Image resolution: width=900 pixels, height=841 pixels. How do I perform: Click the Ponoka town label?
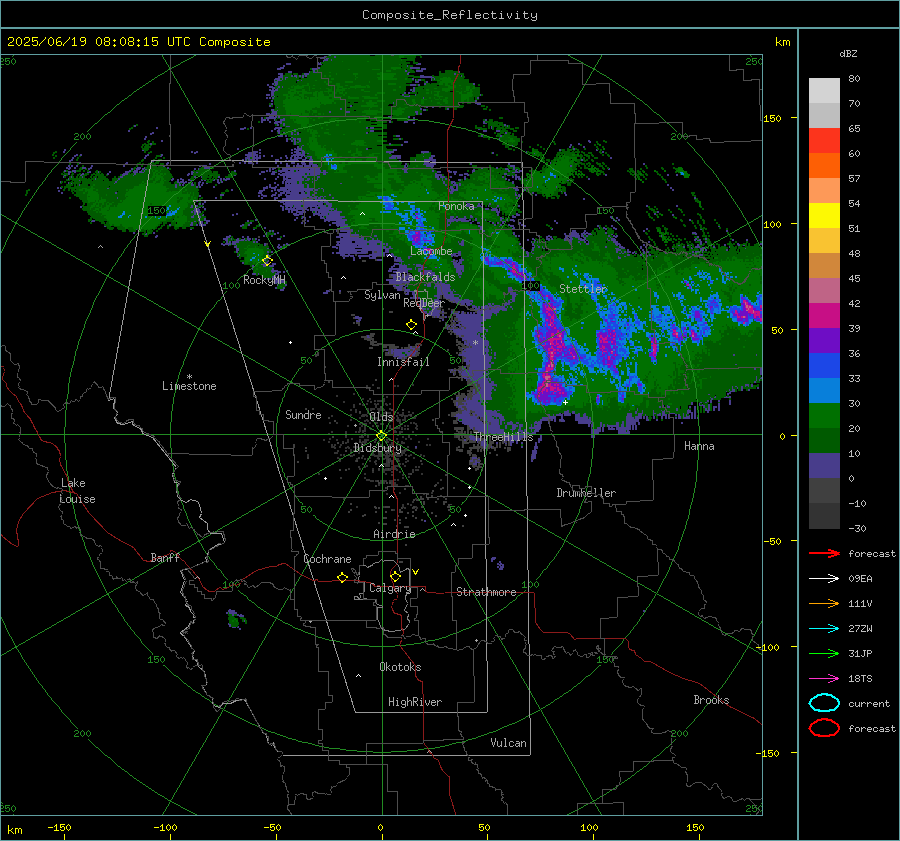(456, 206)
